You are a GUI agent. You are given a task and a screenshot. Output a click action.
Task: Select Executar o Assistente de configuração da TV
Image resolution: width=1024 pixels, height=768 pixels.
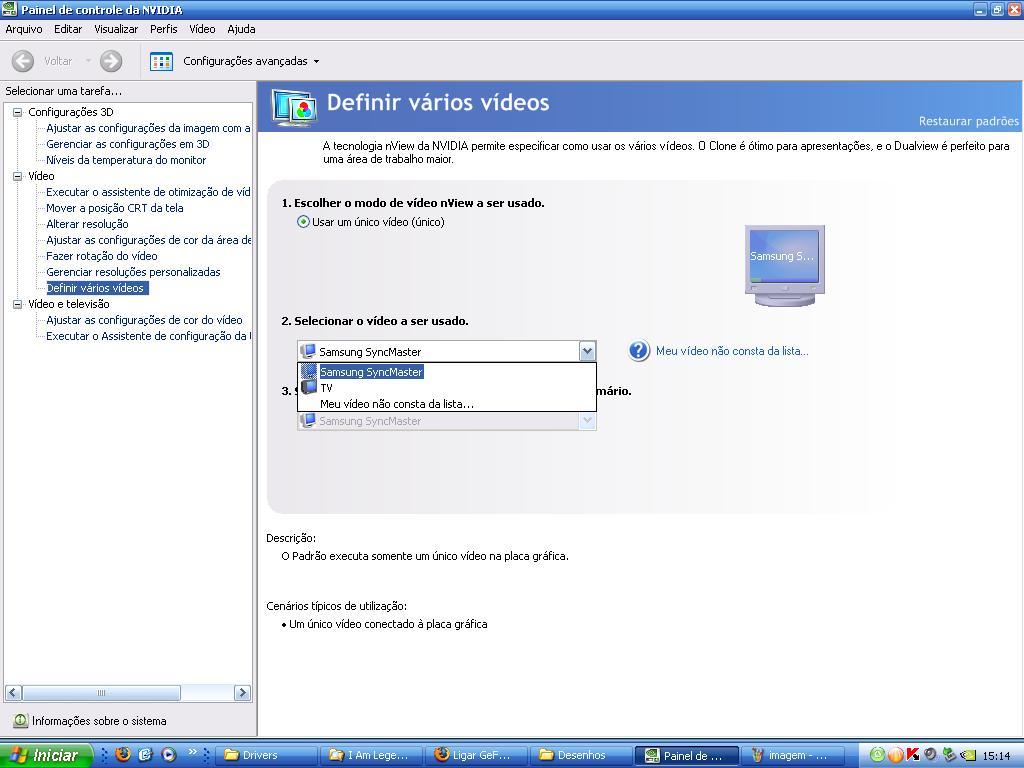point(148,336)
